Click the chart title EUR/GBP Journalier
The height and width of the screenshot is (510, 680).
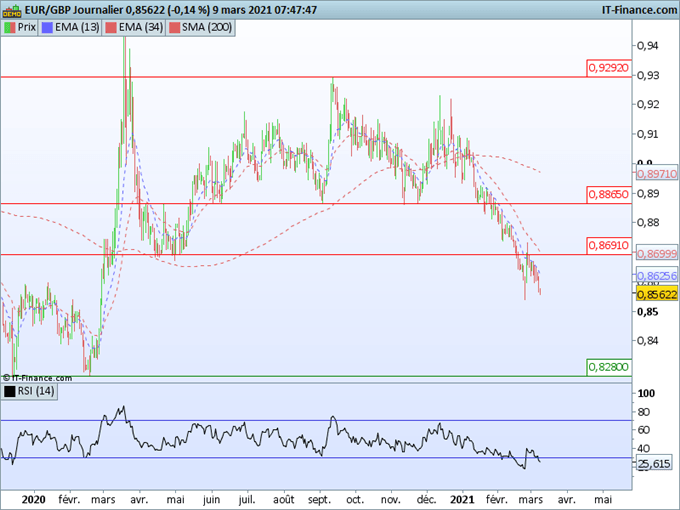point(73,10)
